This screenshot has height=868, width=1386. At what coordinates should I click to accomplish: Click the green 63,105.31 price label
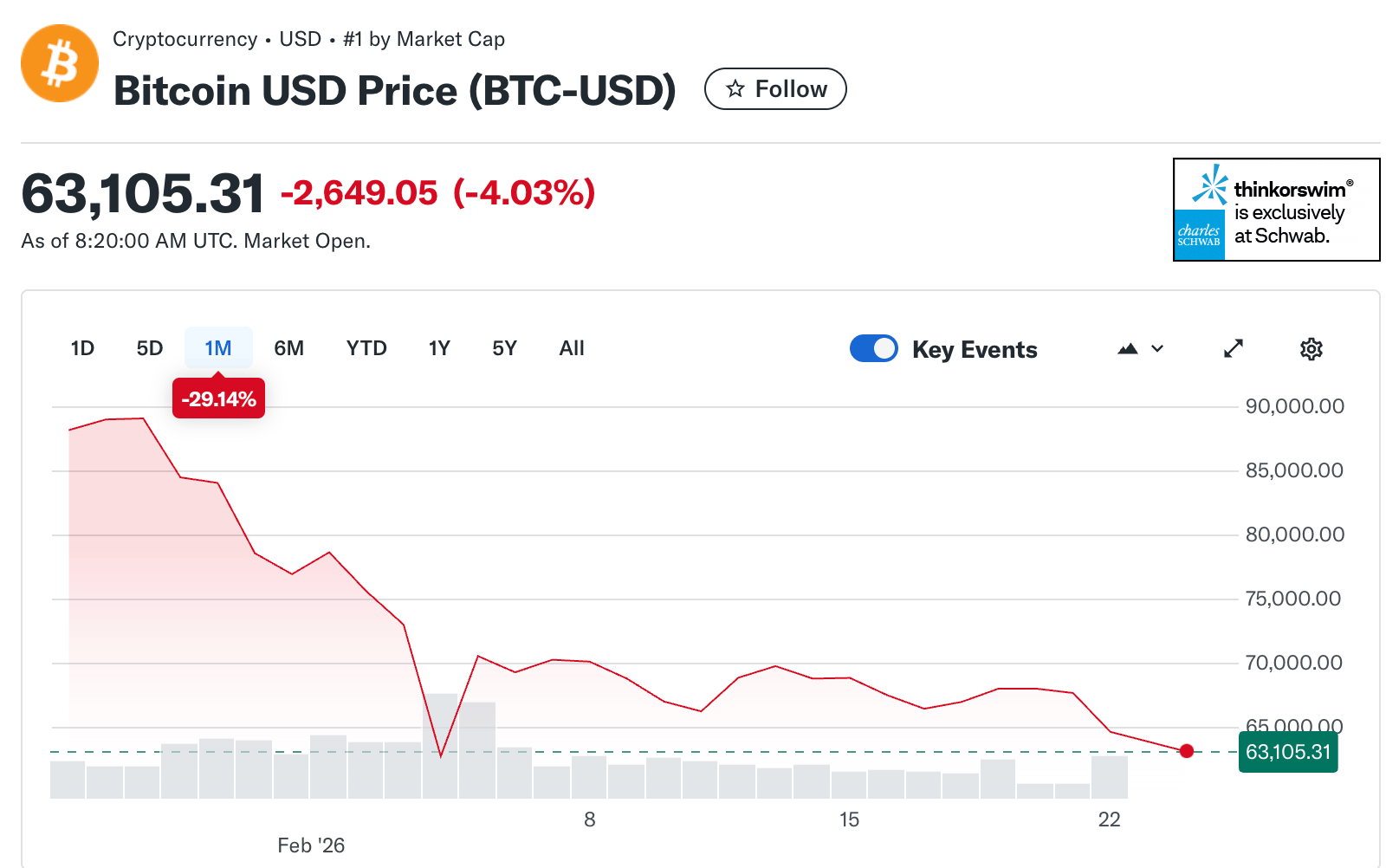pyautogui.click(x=1288, y=752)
